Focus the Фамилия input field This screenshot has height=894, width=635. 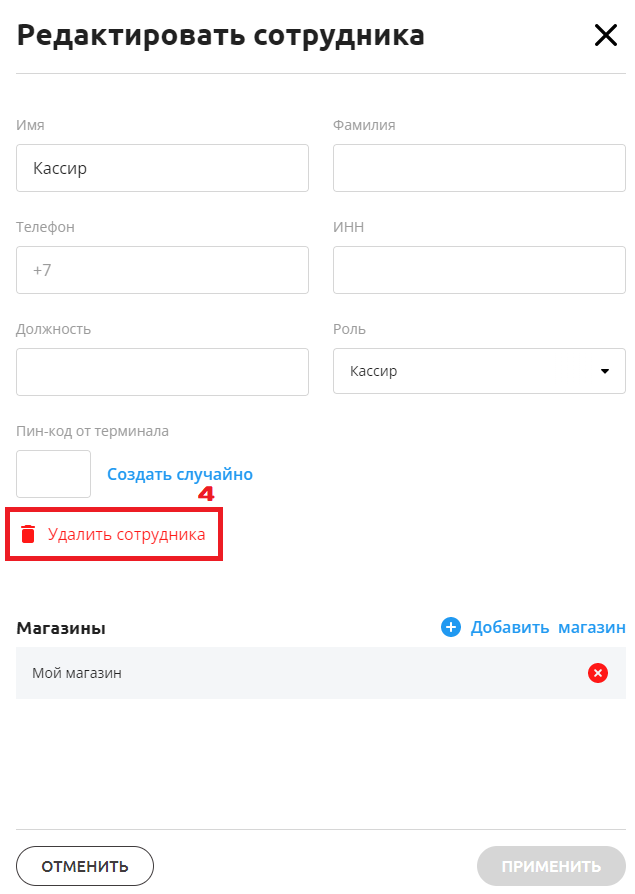tap(479, 168)
